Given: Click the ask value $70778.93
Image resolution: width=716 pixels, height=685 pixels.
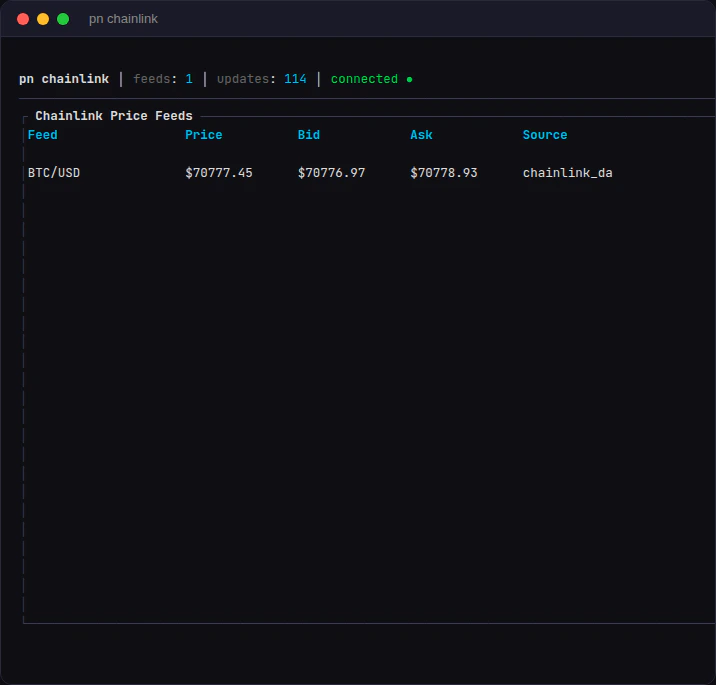Looking at the screenshot, I should [x=444, y=173].
